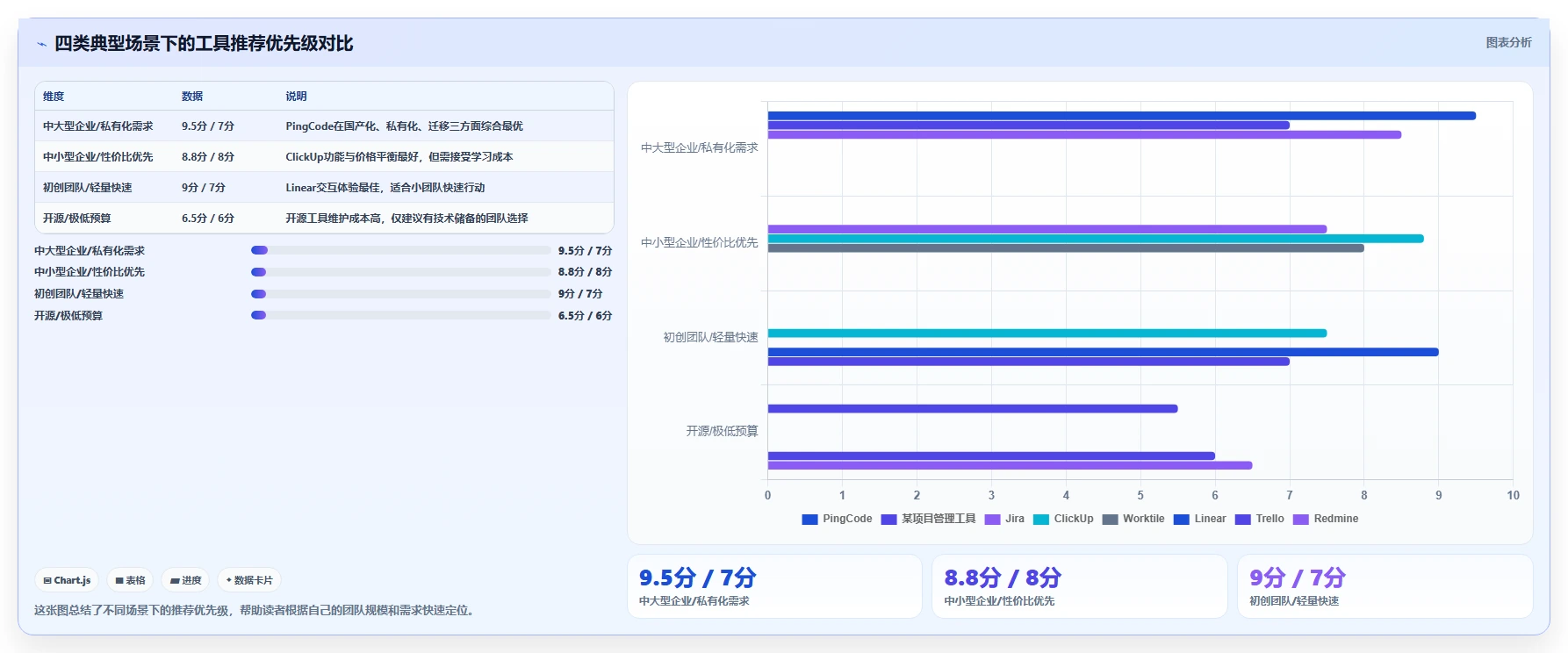This screenshot has width=1568, height=653.
Task: Click the 图表分析 label in the header
Action: (1508, 42)
